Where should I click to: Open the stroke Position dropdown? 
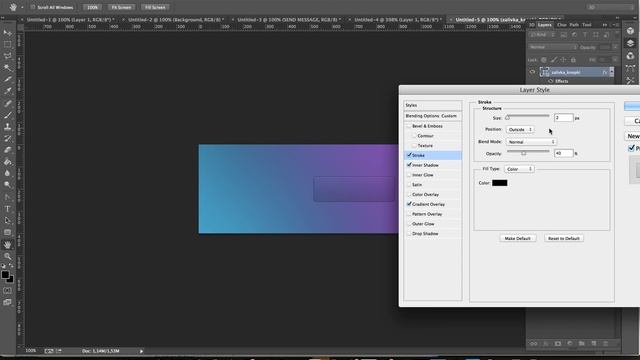520,129
